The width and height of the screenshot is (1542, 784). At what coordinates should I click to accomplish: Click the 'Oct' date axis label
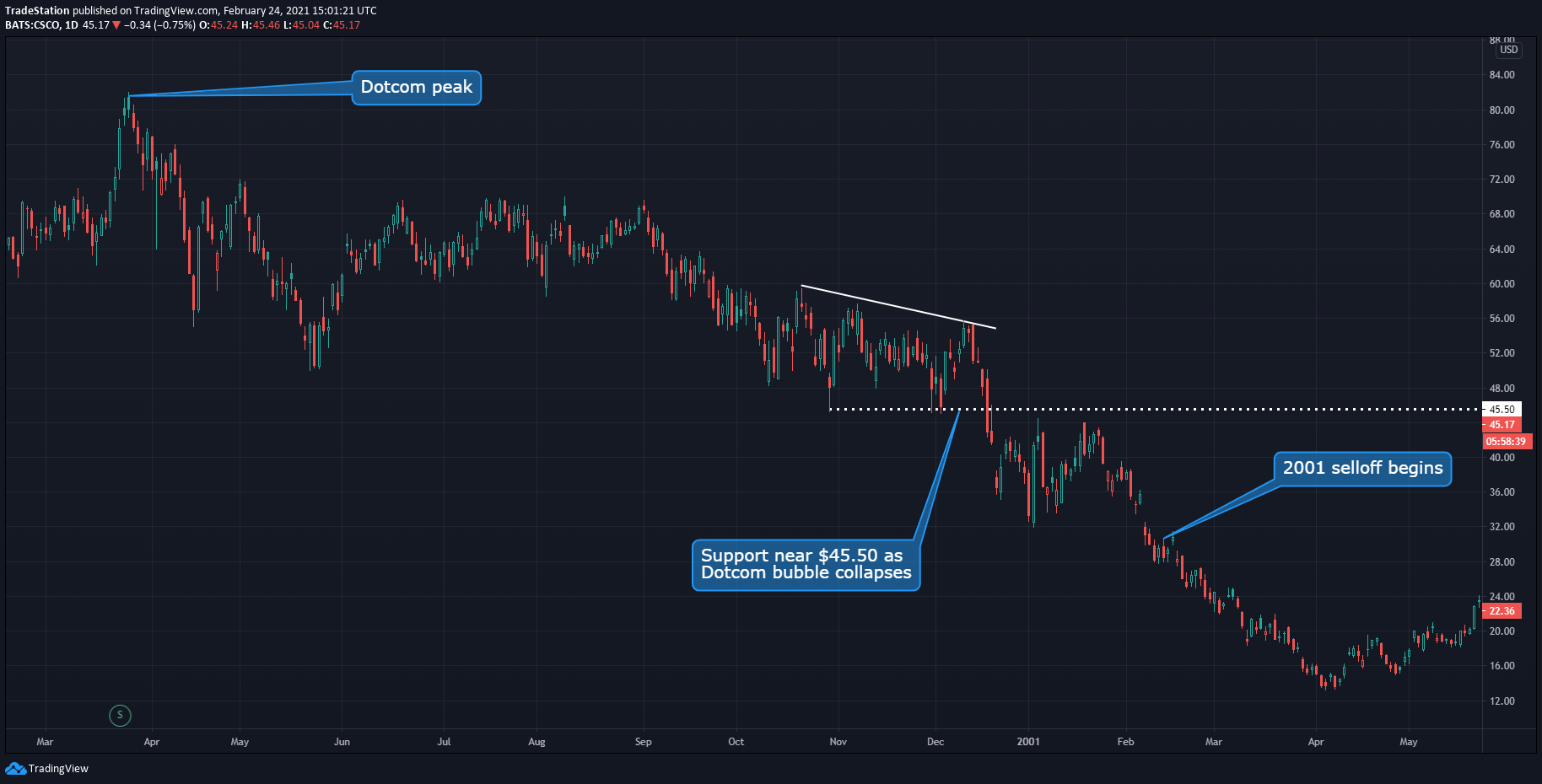tap(736, 742)
